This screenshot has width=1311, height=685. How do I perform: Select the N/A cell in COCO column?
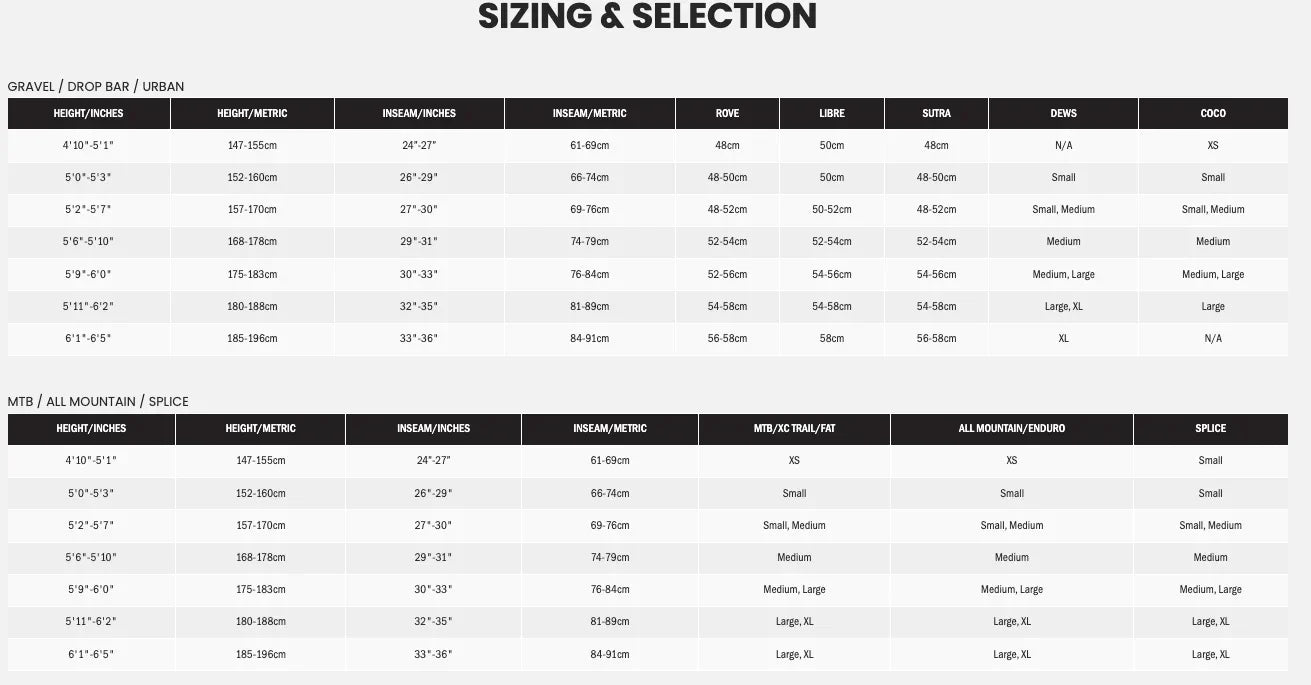pyautogui.click(x=1212, y=339)
